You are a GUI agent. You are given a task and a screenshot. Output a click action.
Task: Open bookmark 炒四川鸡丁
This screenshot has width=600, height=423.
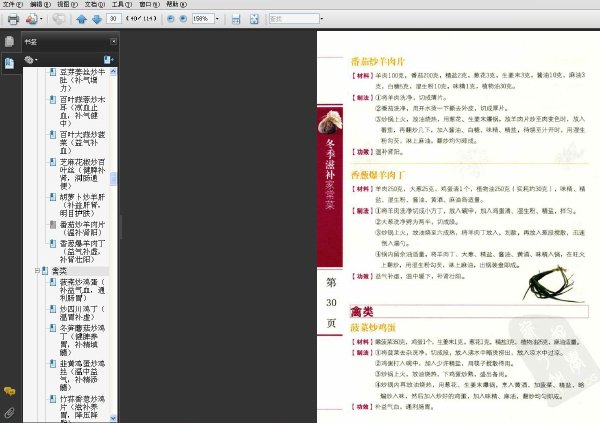[x=82, y=313]
